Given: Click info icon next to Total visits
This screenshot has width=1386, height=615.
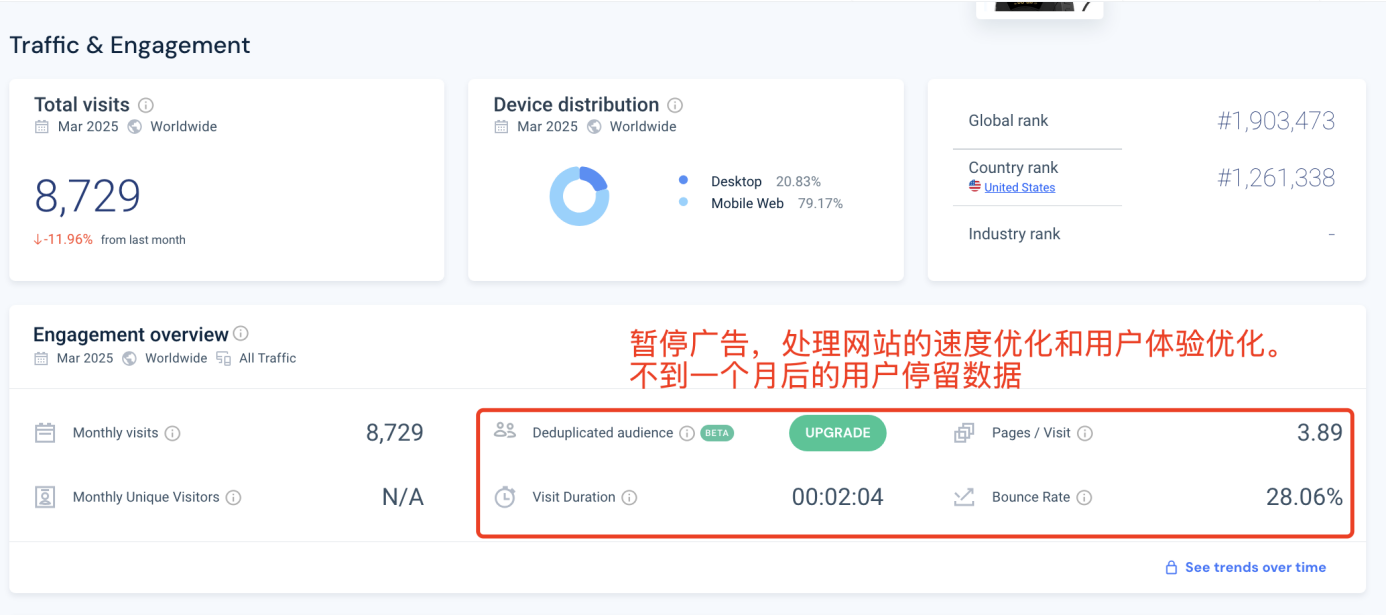Looking at the screenshot, I should click(146, 105).
